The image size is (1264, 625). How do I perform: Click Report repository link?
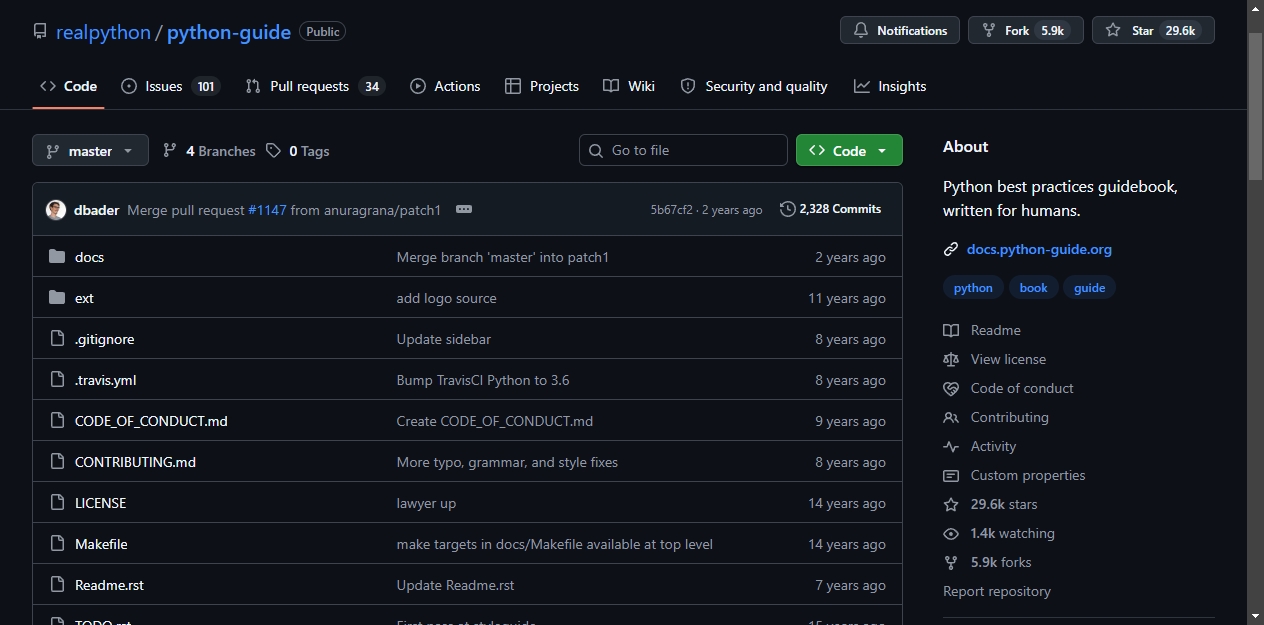click(997, 591)
